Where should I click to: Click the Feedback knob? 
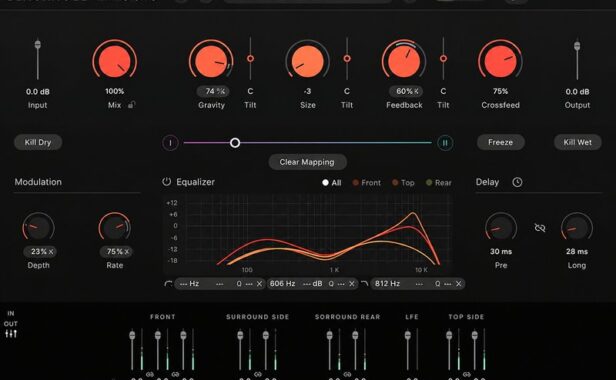(404, 61)
